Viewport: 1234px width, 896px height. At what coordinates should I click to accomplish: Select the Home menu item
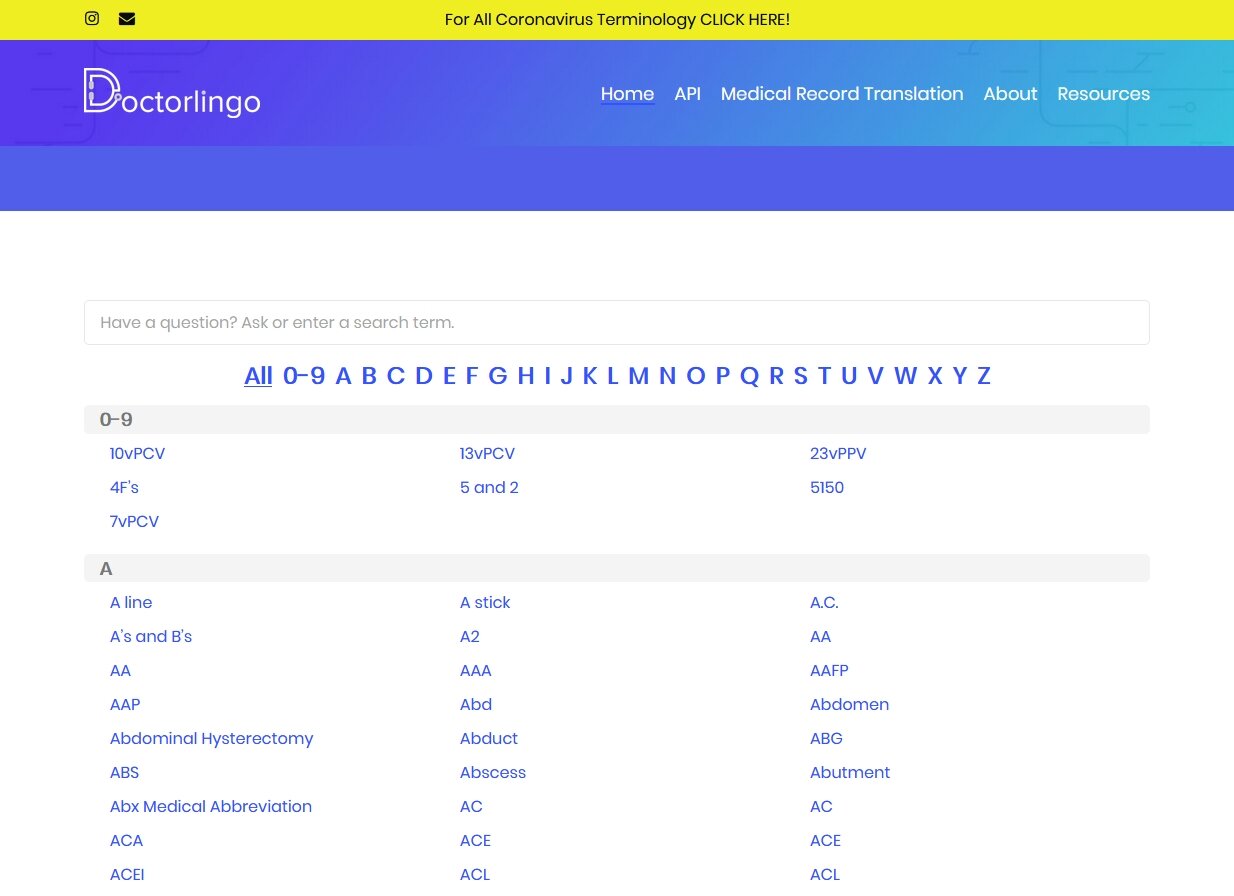(x=627, y=94)
